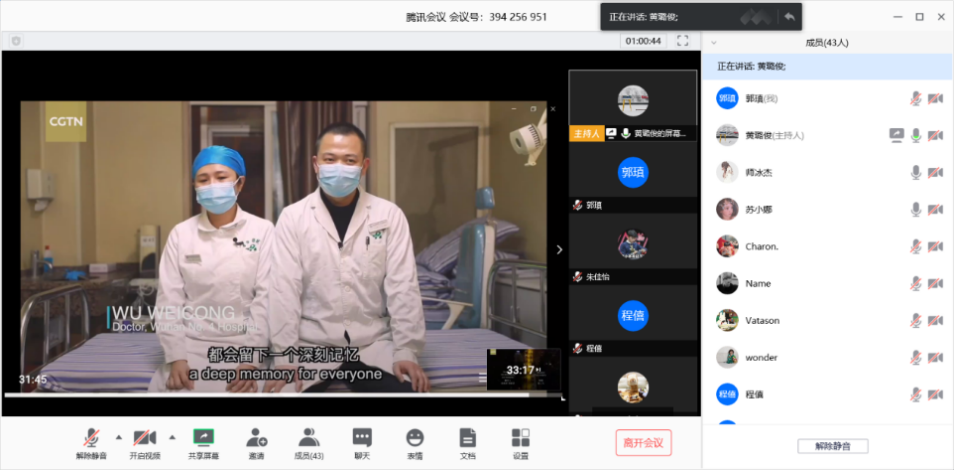Click the shared CGTN video area
This screenshot has width=954, height=470.
[284, 247]
